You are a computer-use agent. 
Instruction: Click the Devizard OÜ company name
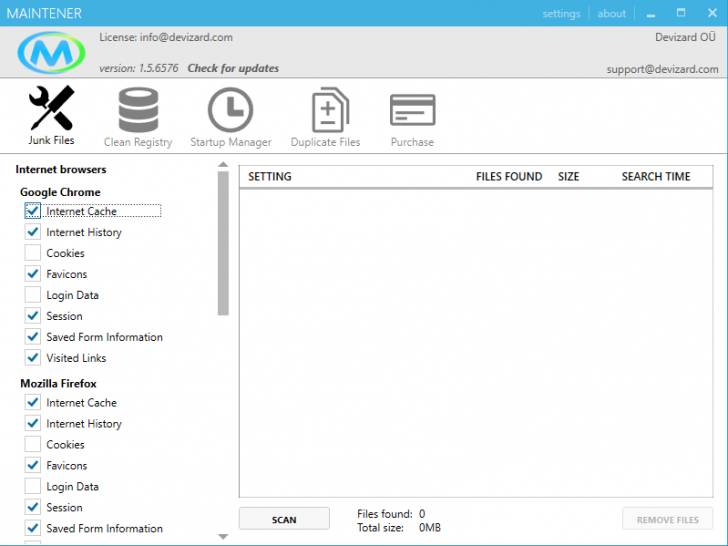pyautogui.click(x=685, y=37)
